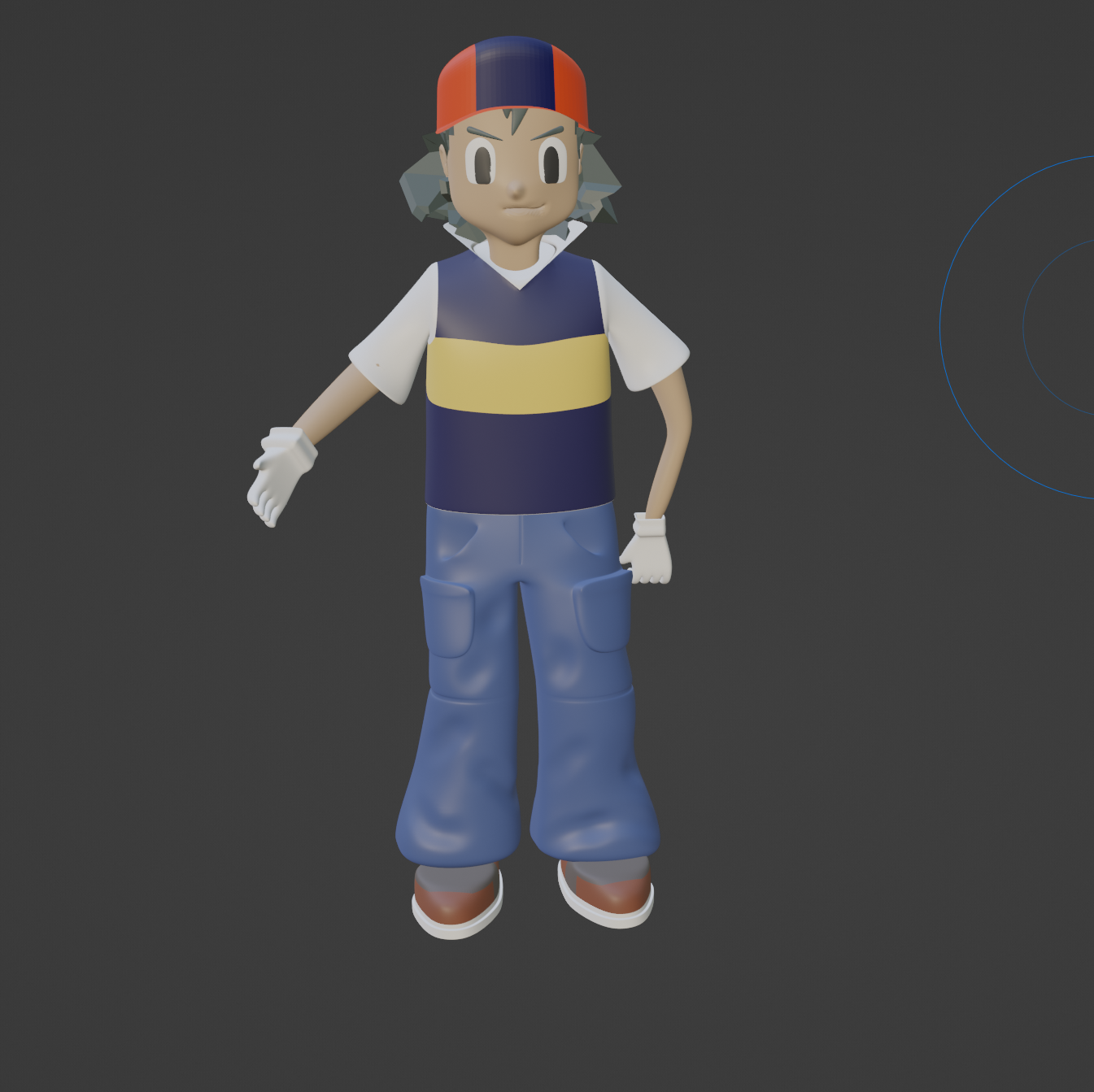Select the shoe below the outstretched arm
The image size is (1094, 1092).
(456, 900)
